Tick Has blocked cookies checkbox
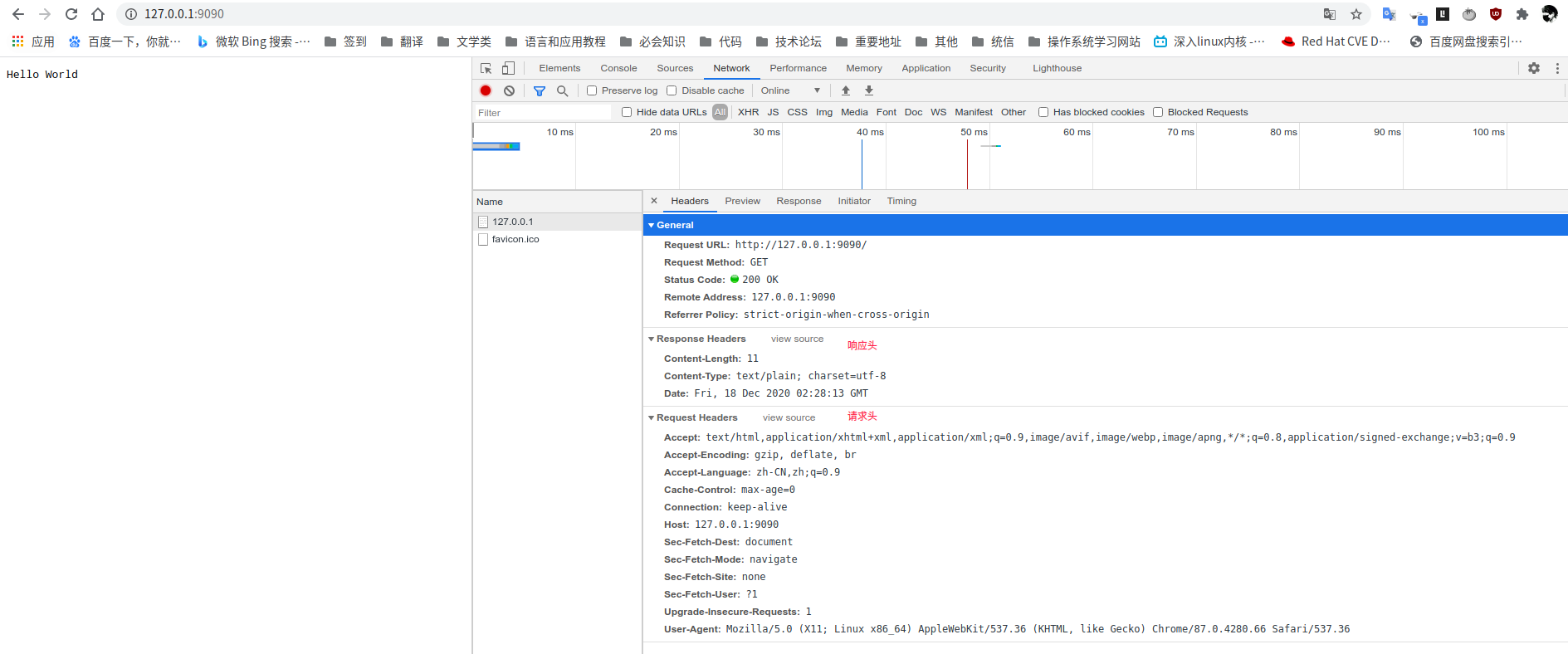This screenshot has width=1568, height=654. coord(1043,112)
